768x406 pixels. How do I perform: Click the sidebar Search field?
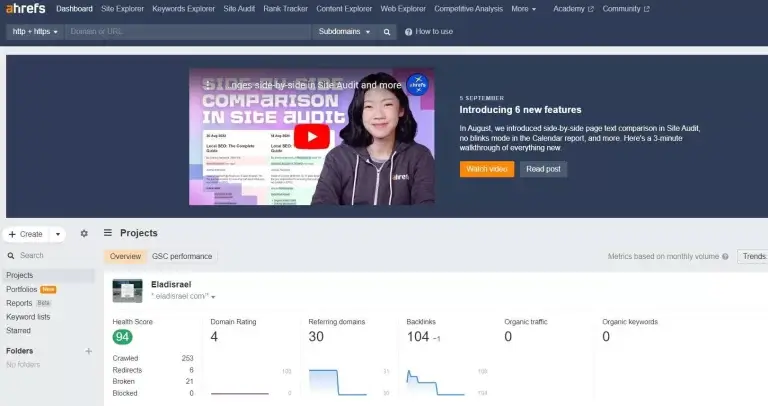tap(48, 256)
